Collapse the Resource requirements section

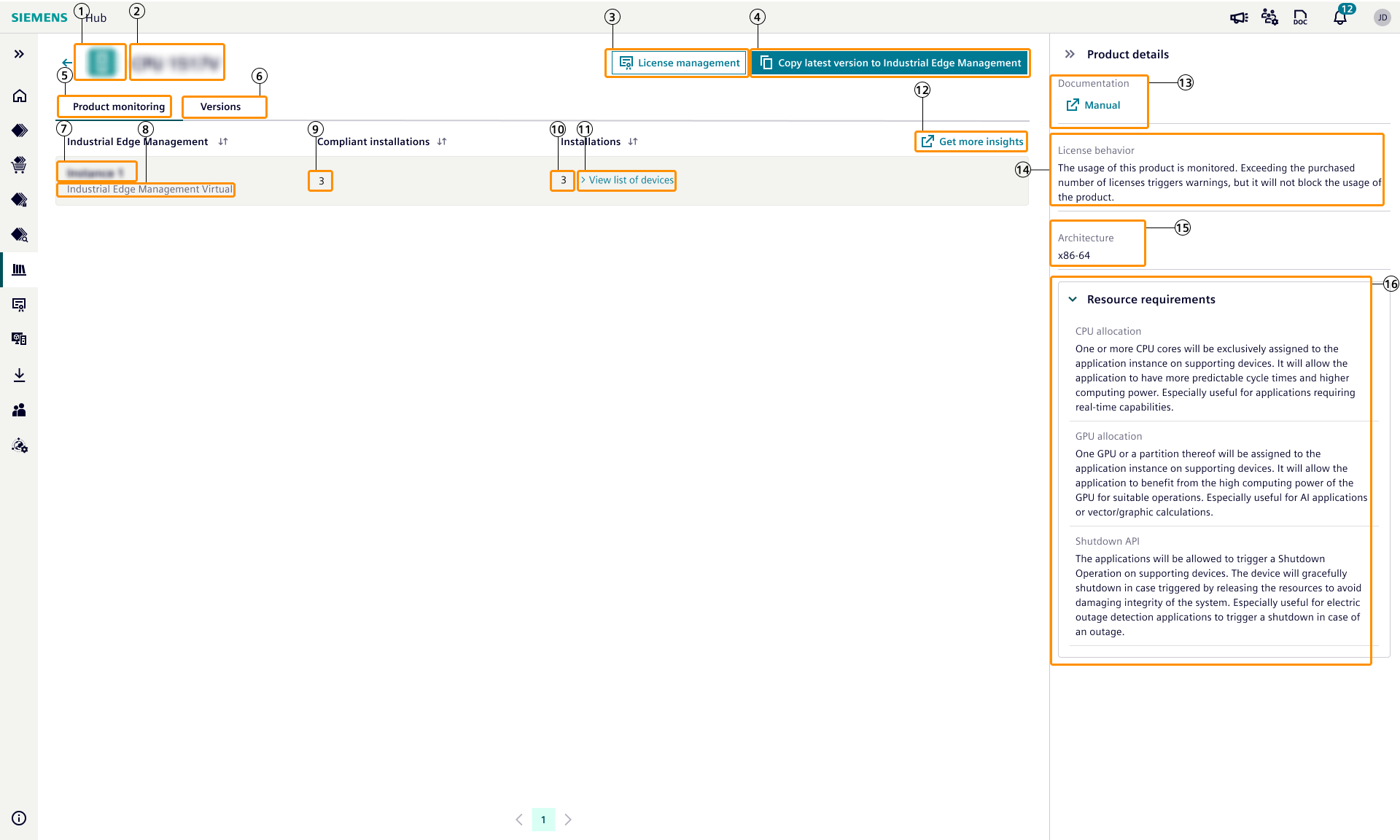coord(1073,299)
